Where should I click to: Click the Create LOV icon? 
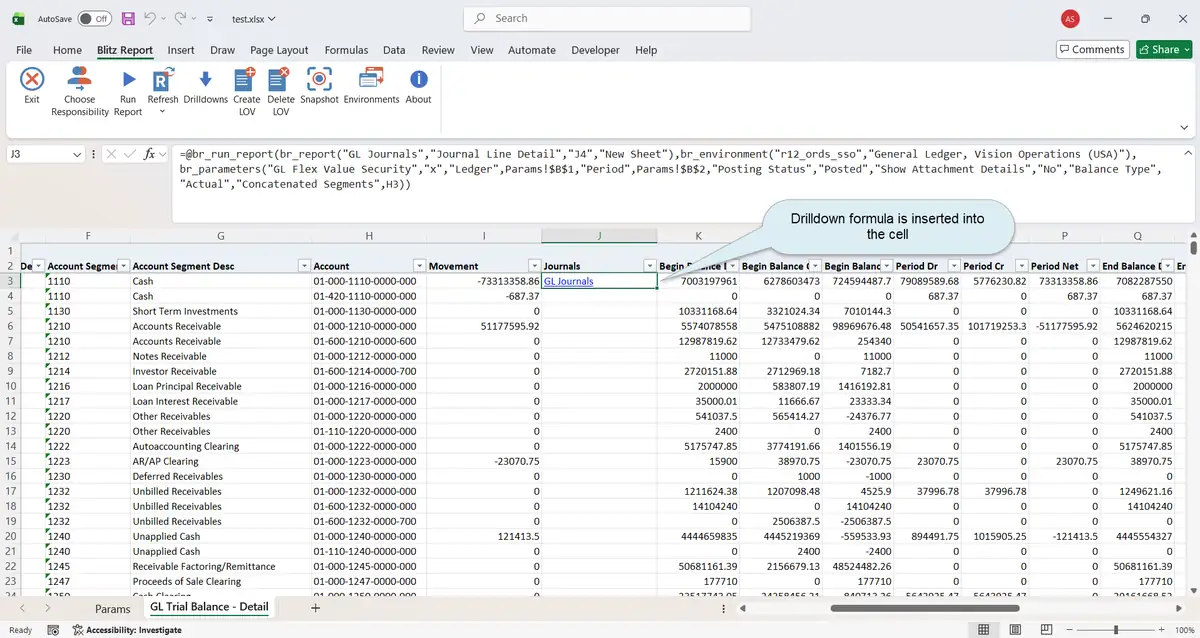click(x=246, y=79)
